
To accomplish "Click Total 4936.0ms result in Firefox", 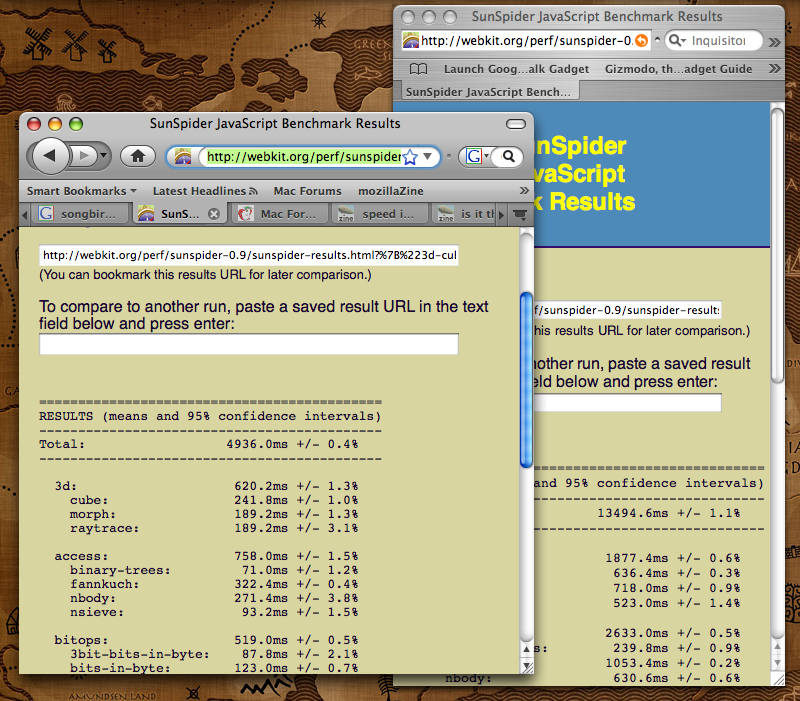I will click(x=198, y=444).
